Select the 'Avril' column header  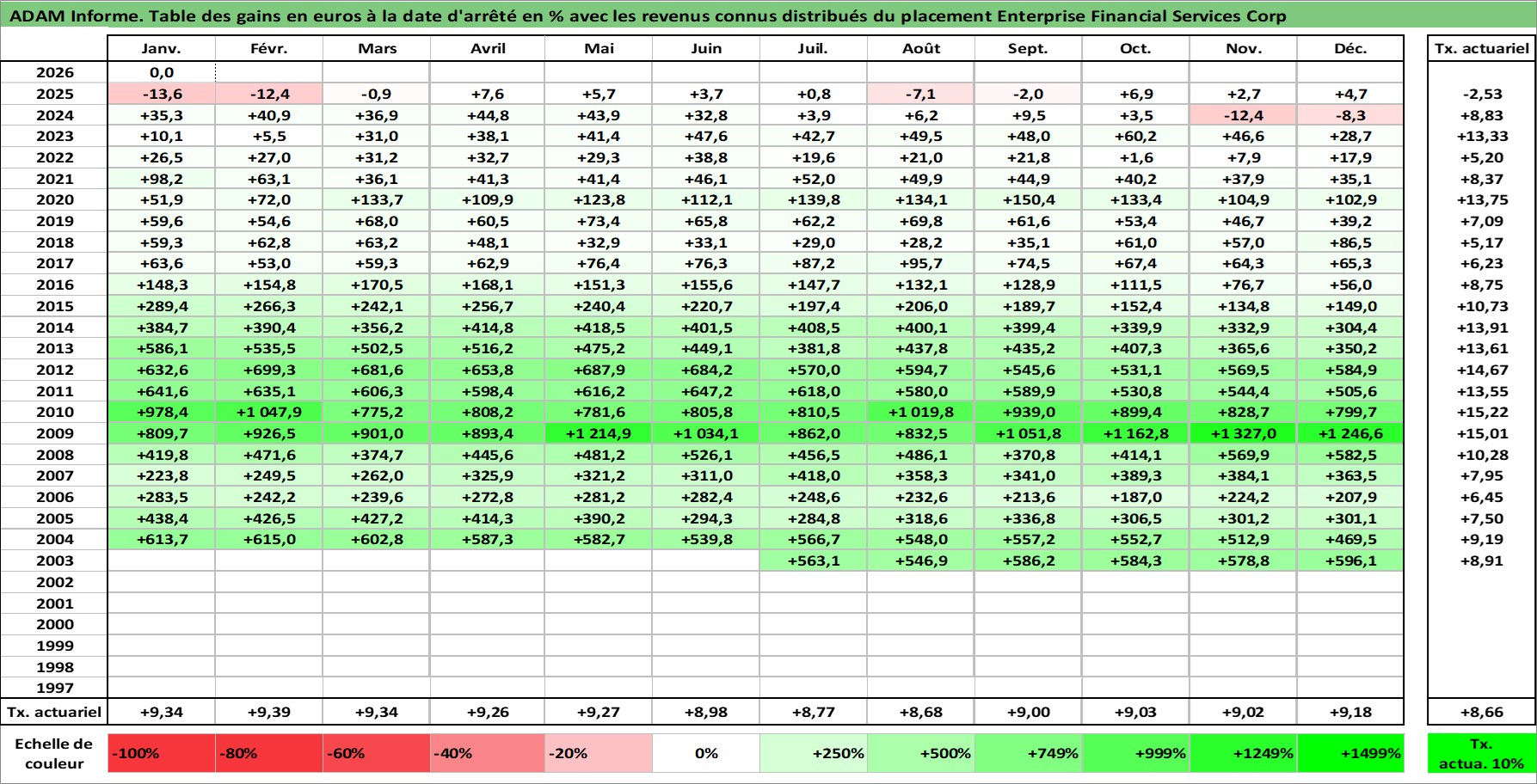(488, 49)
